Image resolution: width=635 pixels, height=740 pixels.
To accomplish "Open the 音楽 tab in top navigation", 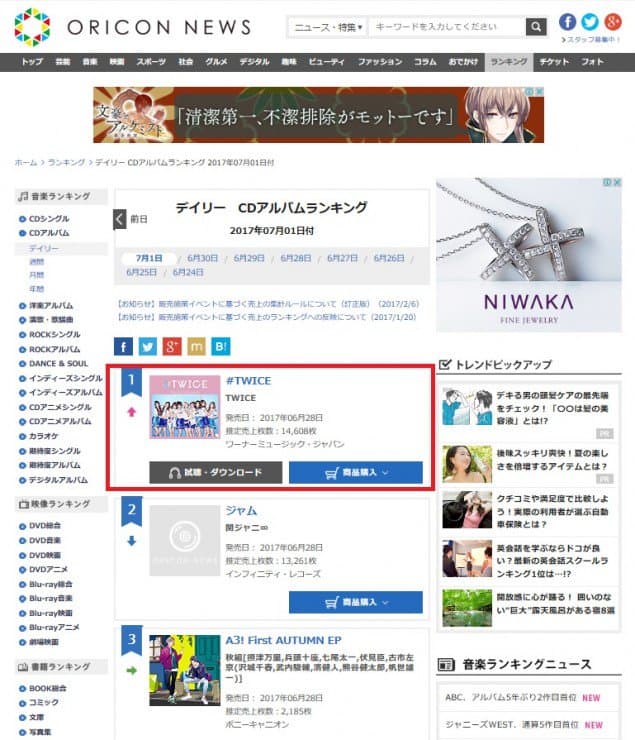I will pos(90,62).
